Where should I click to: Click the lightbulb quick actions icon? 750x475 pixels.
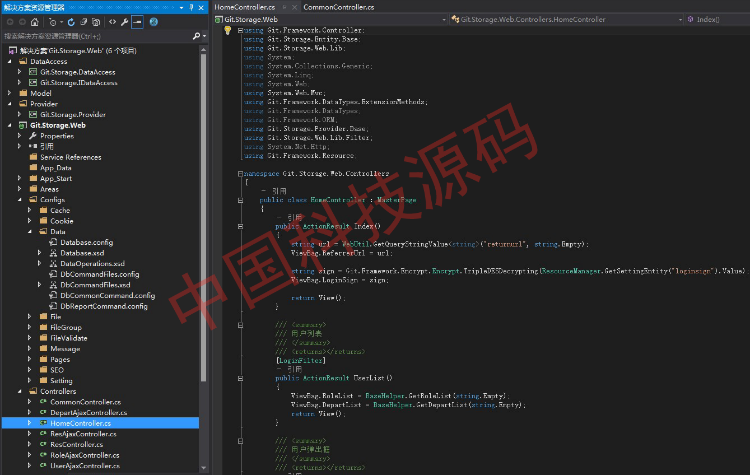(x=228, y=31)
